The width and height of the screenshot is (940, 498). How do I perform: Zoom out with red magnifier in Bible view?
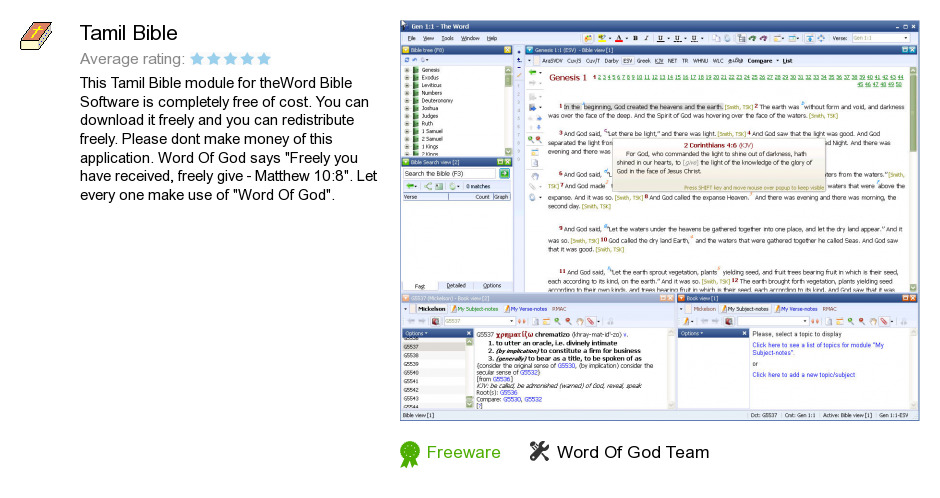coord(538,139)
